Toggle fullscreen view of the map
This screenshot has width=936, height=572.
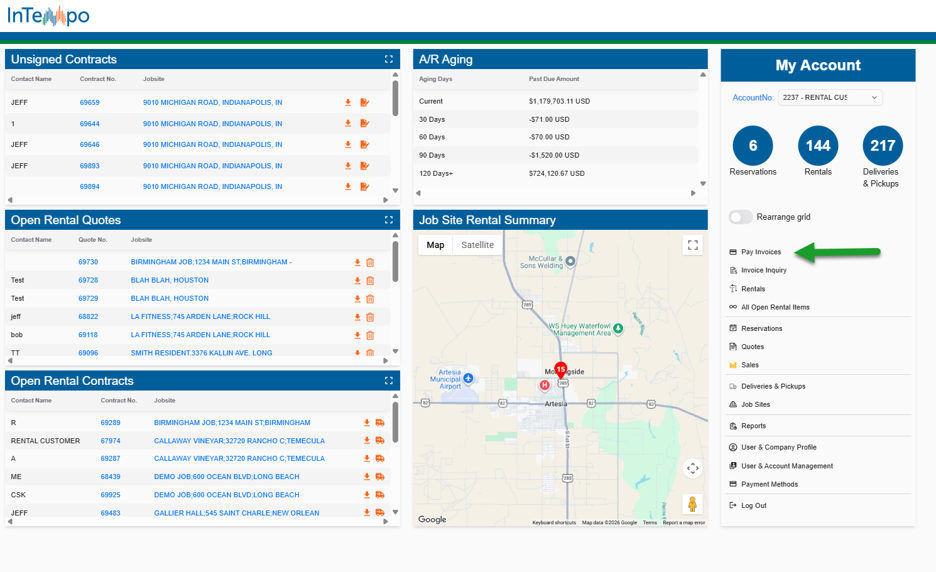point(692,245)
